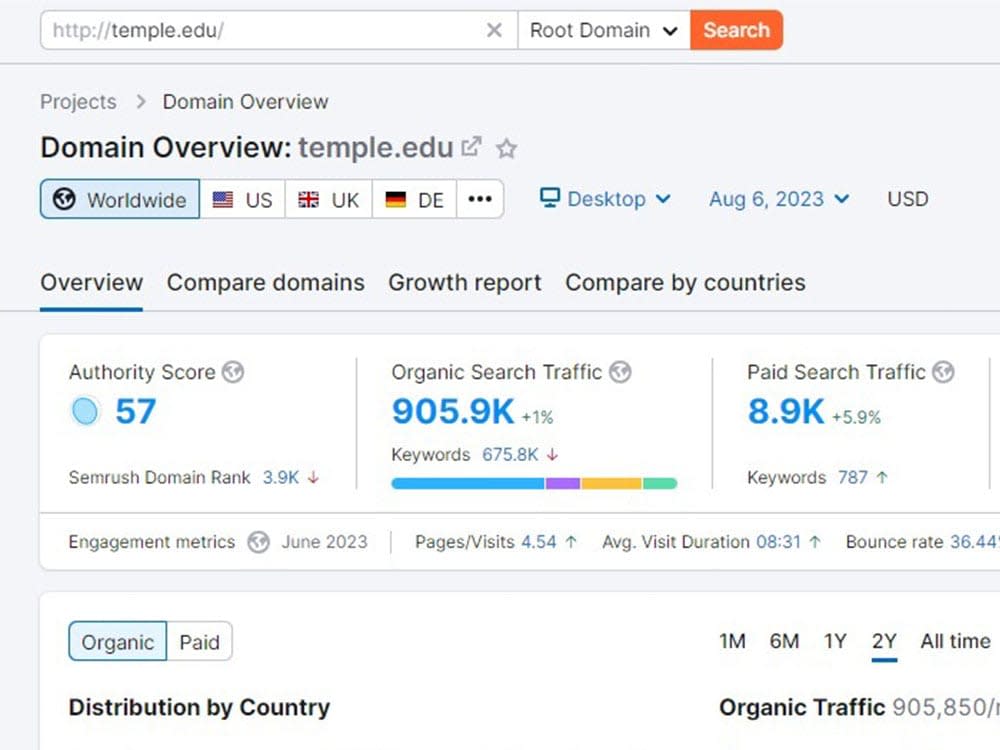Click the desktop monitor icon
Screen dimensions: 1000x750
tap(549, 198)
